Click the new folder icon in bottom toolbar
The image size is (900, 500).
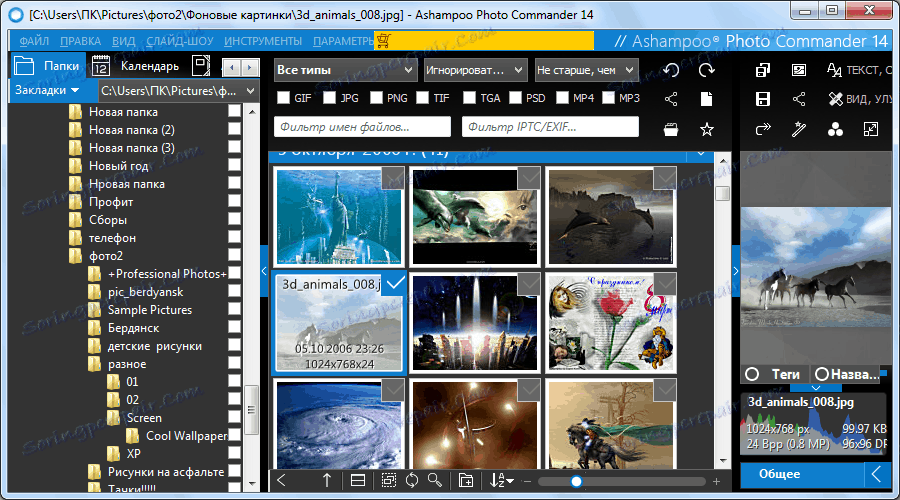[x=465, y=481]
